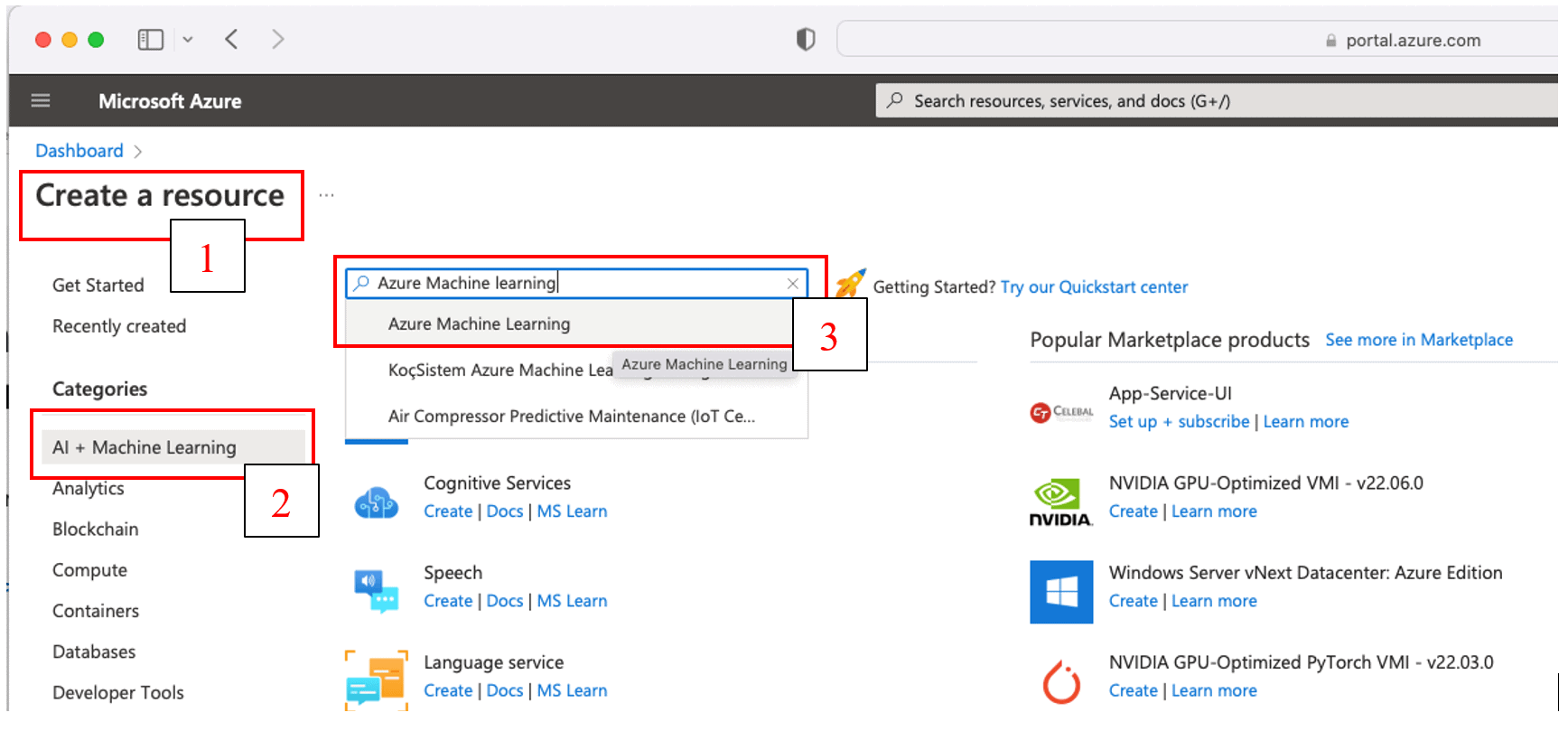Click Create under Language service
Viewport: 1568px width, 750px height.
tap(448, 690)
